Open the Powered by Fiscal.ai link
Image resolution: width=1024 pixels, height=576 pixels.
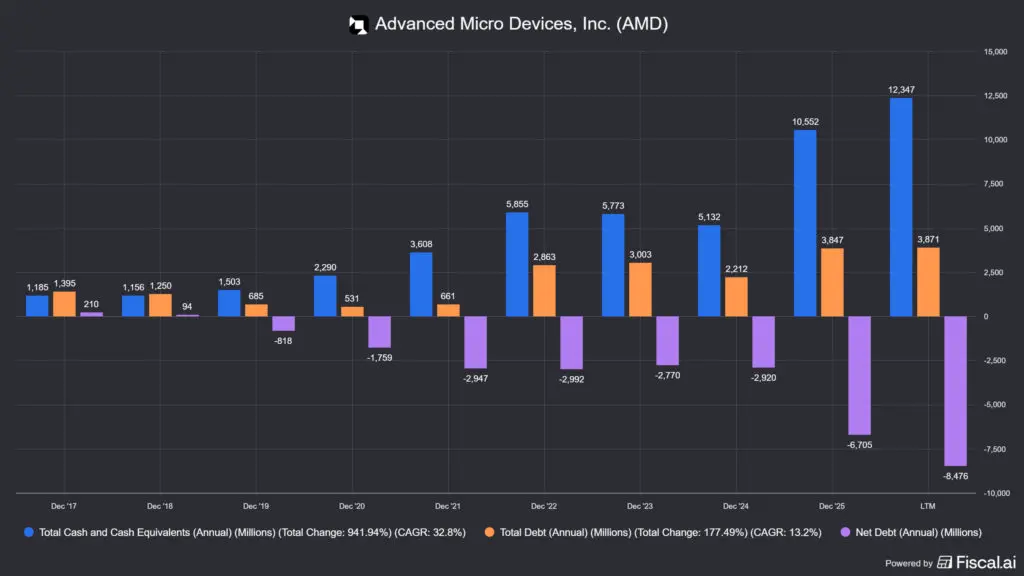[x=950, y=562]
